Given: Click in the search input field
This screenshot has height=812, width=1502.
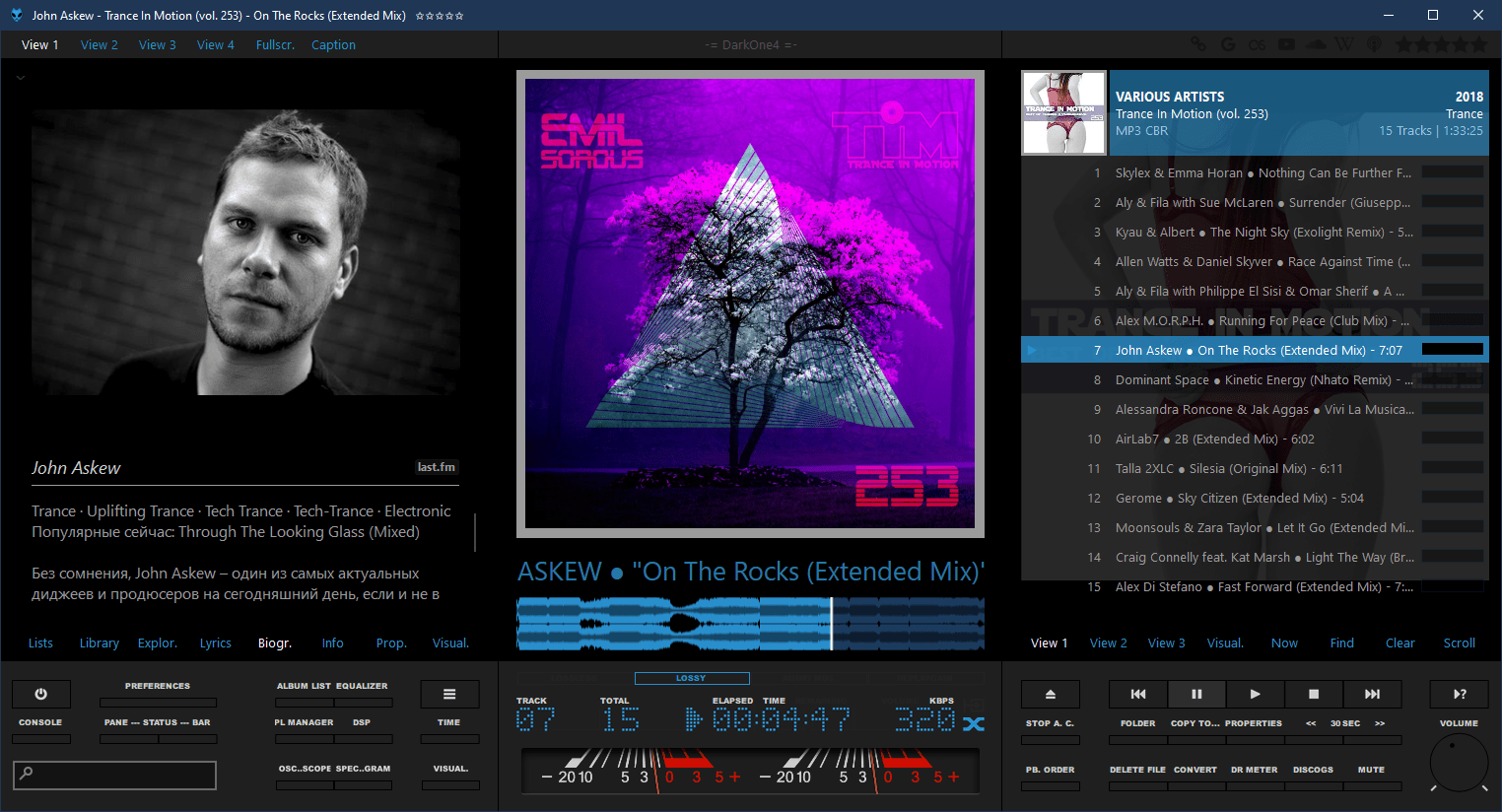Looking at the screenshot, I should click(x=114, y=775).
